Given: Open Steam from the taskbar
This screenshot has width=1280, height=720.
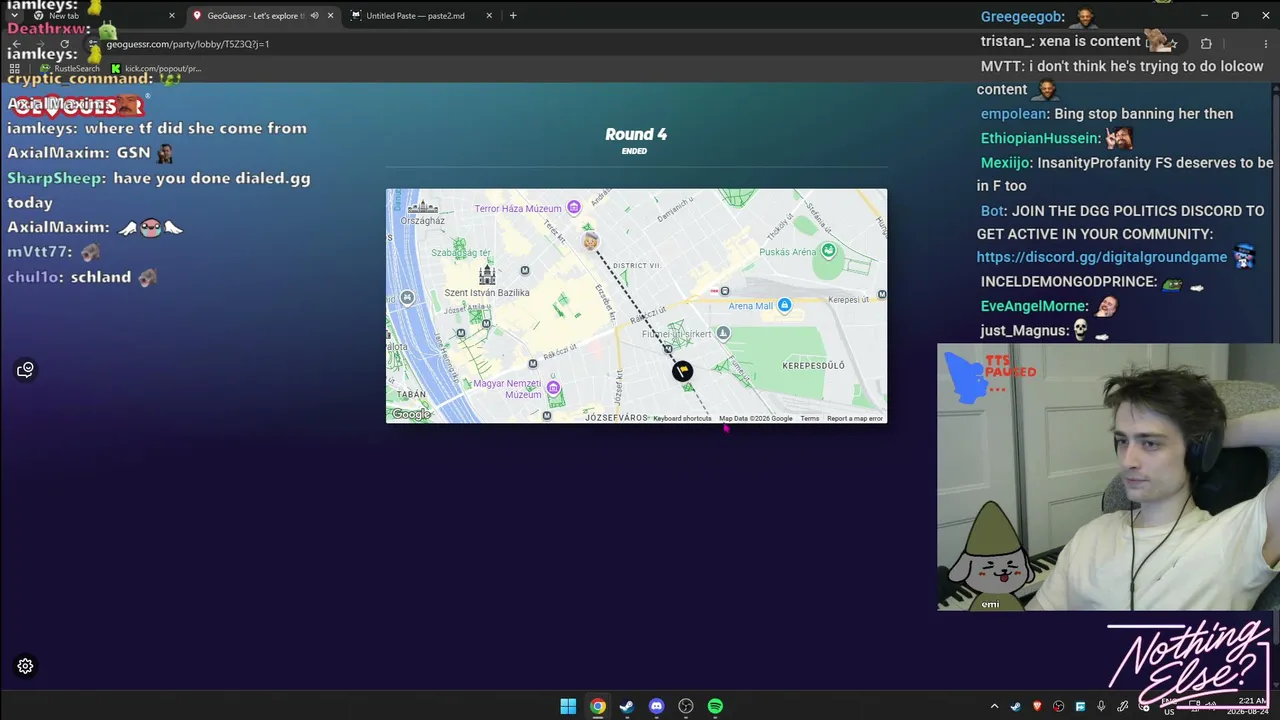Looking at the screenshot, I should 627,706.
